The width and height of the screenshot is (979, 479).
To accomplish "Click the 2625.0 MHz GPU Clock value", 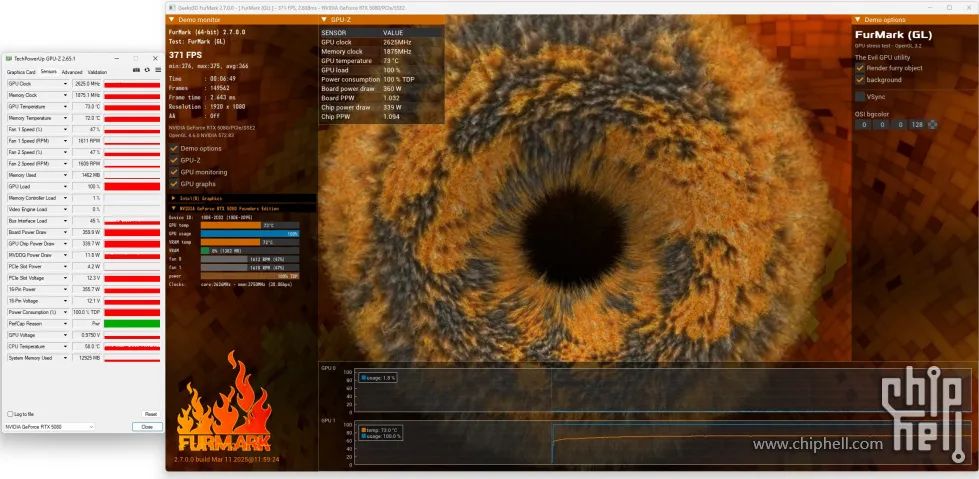I will pos(87,84).
